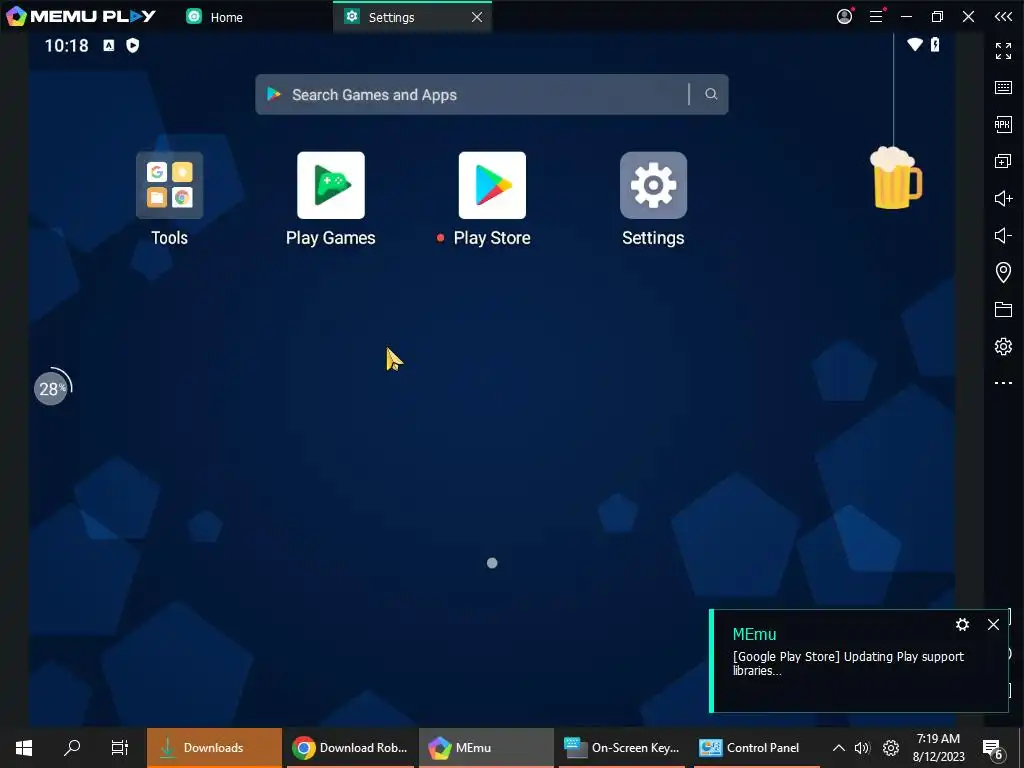This screenshot has width=1024, height=768.
Task: Open On-Screen Keyboard from taskbar
Action: (622, 748)
